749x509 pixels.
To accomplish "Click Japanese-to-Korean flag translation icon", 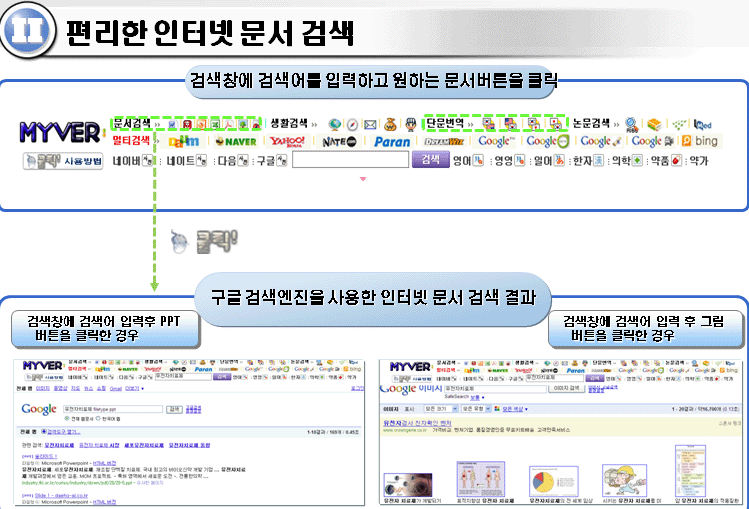I will point(555,124).
